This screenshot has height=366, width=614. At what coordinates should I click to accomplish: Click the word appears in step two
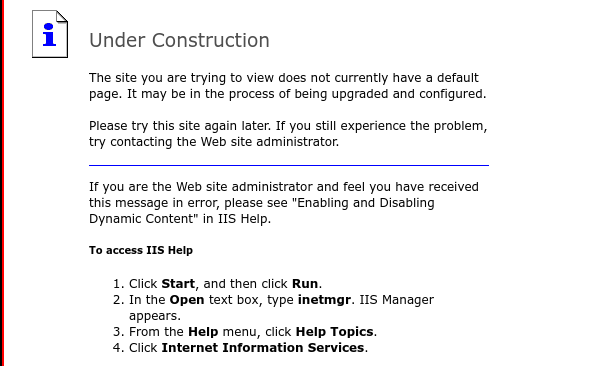tap(155, 316)
